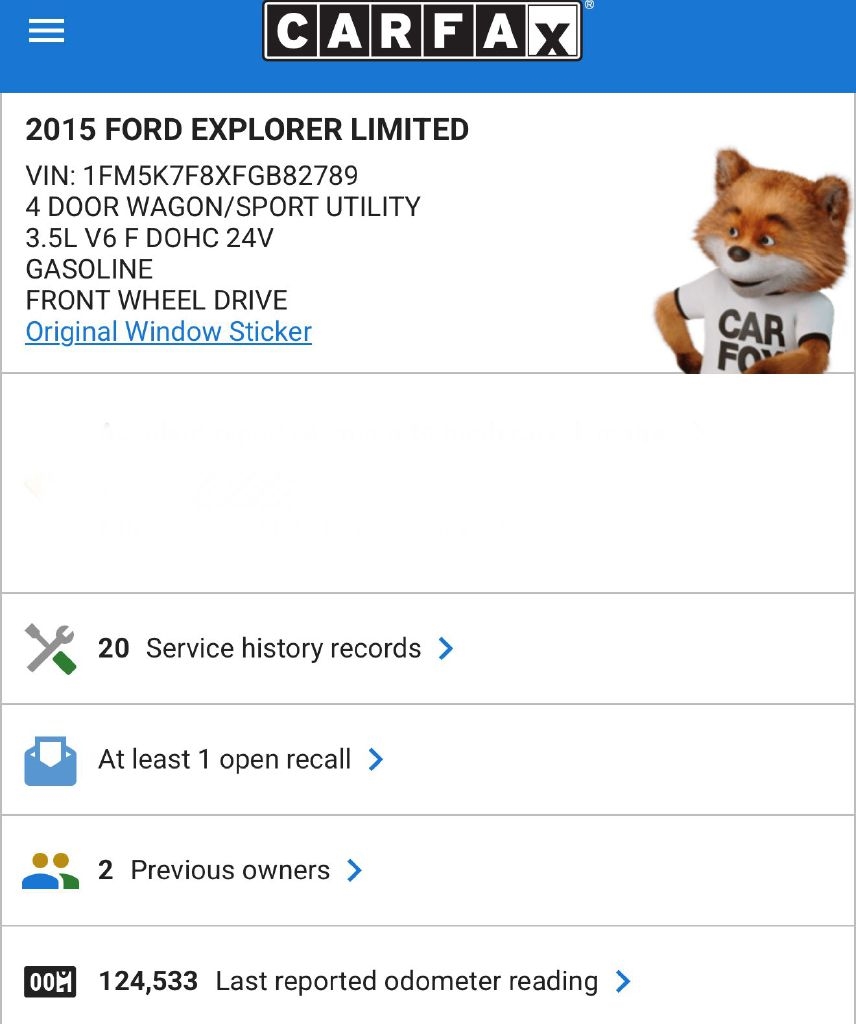Click the number 20 service count
The width and height of the screenshot is (856, 1024).
point(113,649)
